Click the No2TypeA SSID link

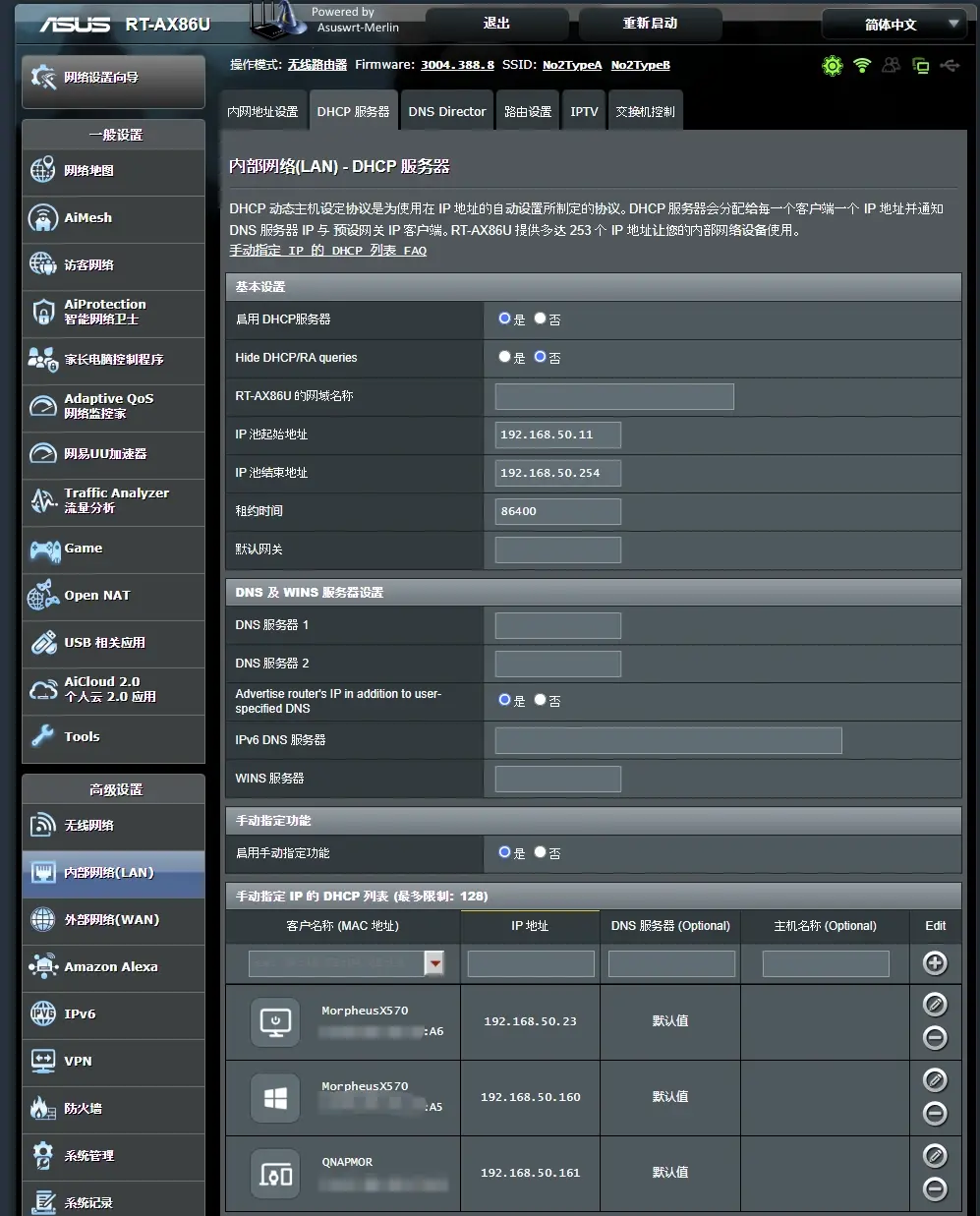tap(572, 65)
